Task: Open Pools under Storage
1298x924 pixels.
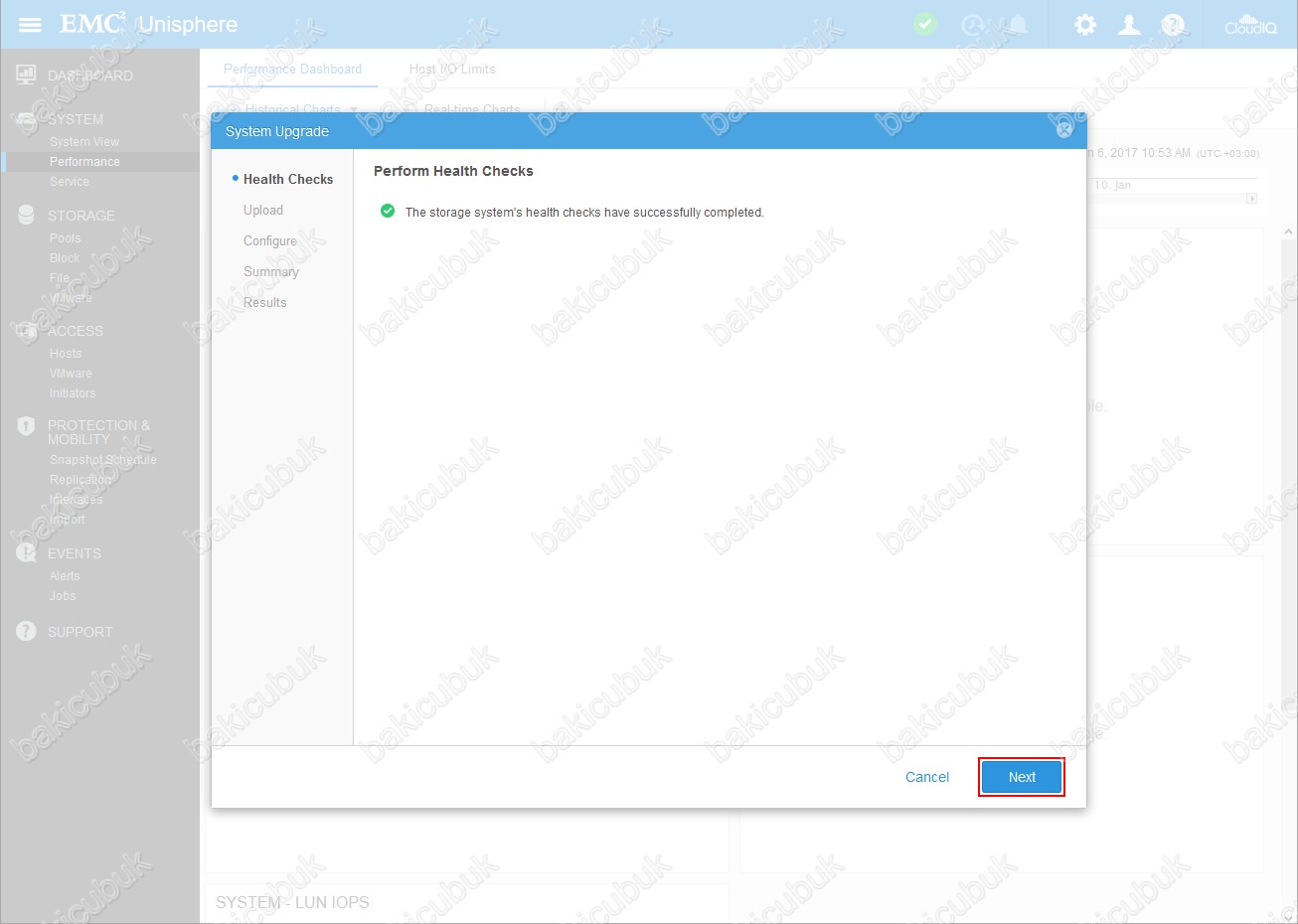Action: click(x=66, y=238)
